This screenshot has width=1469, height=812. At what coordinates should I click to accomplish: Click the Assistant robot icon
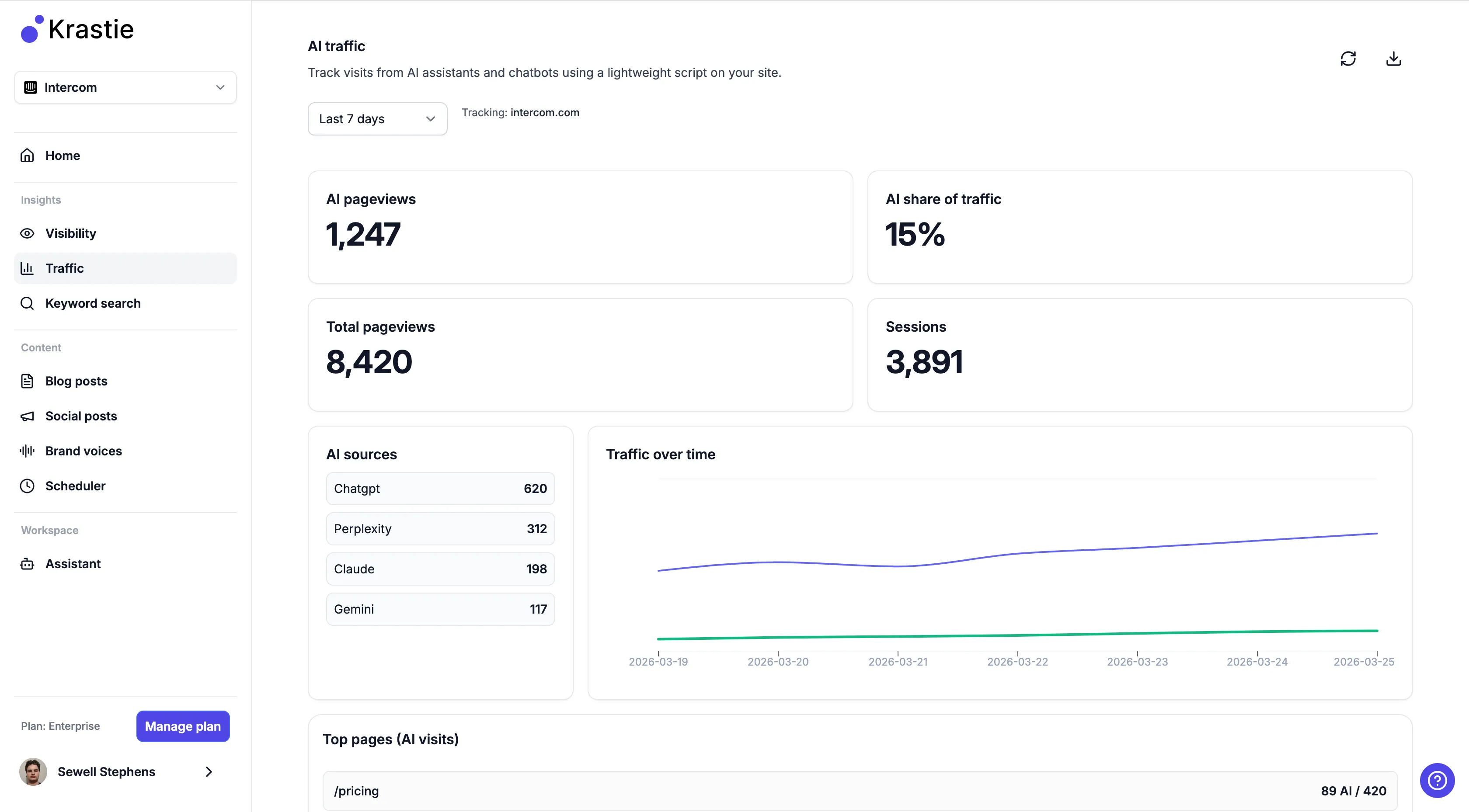pos(28,564)
